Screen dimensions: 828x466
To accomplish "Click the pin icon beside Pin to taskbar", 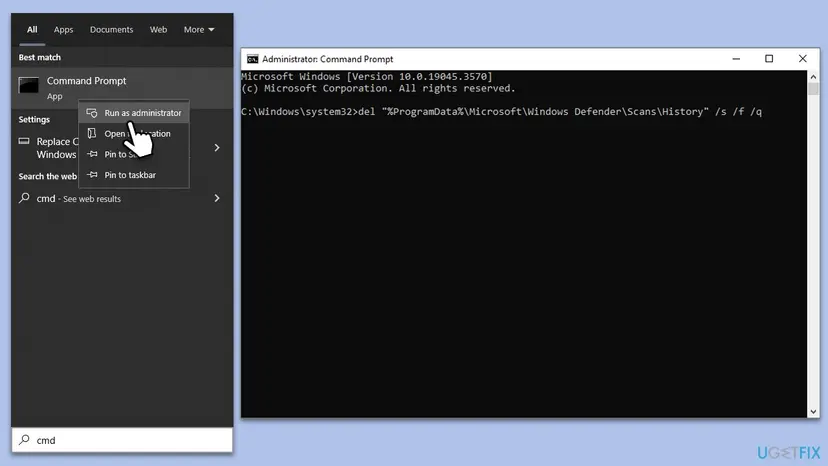I will 92,175.
